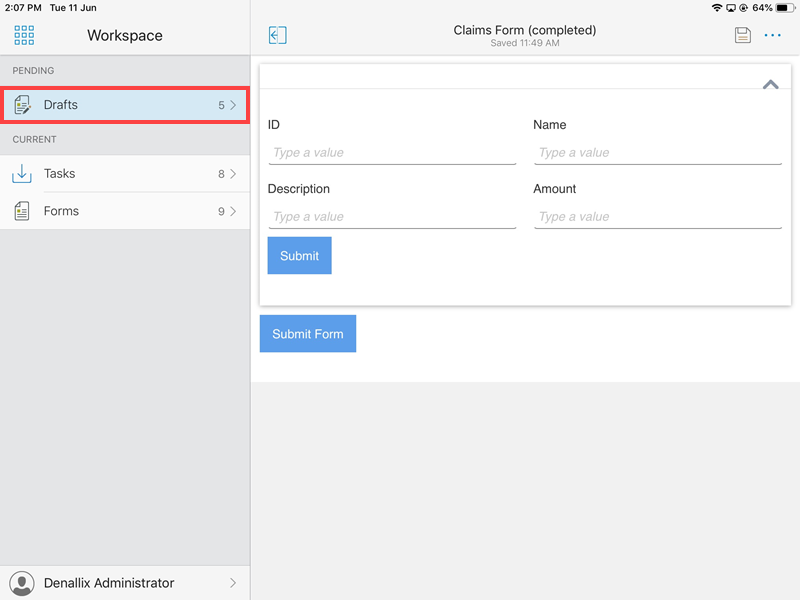Image resolution: width=800 pixels, height=600 pixels.
Task: Click the Forms sheet icon
Action: tap(22, 211)
